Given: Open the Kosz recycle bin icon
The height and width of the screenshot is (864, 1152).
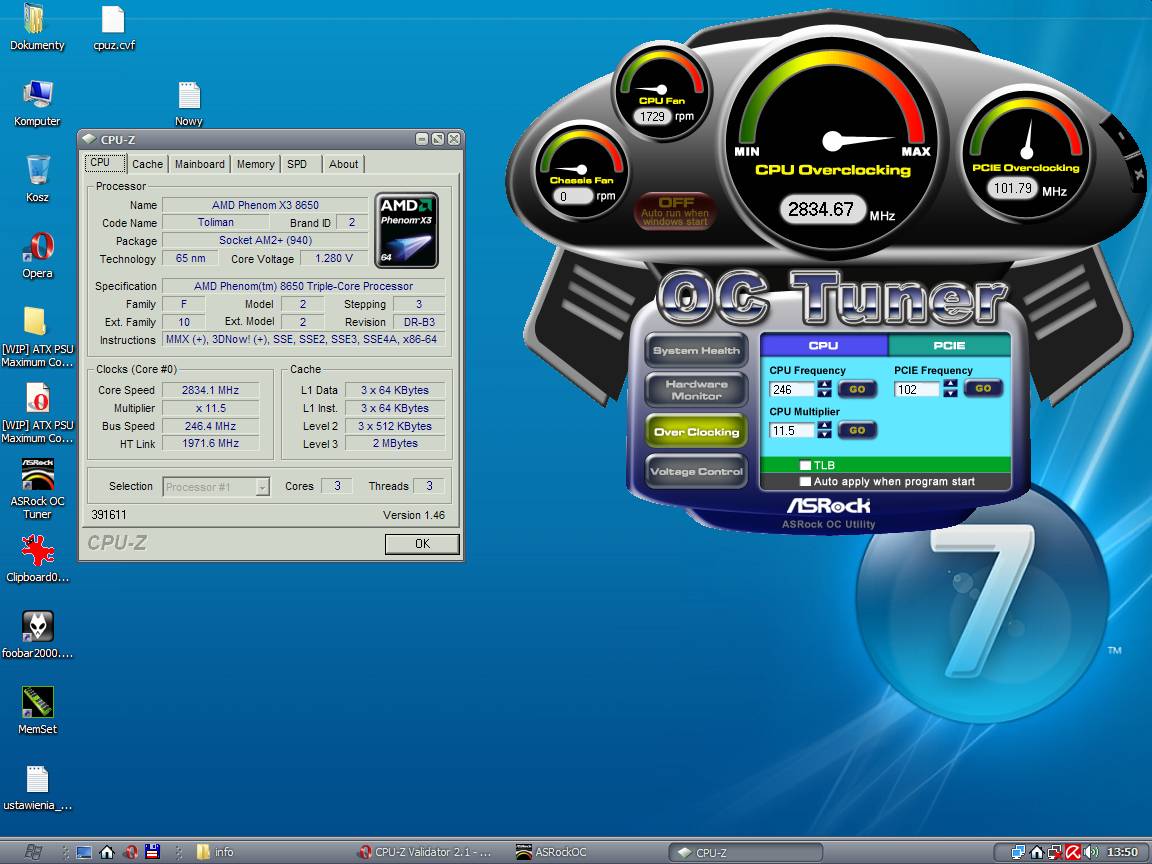Looking at the screenshot, I should [37, 170].
